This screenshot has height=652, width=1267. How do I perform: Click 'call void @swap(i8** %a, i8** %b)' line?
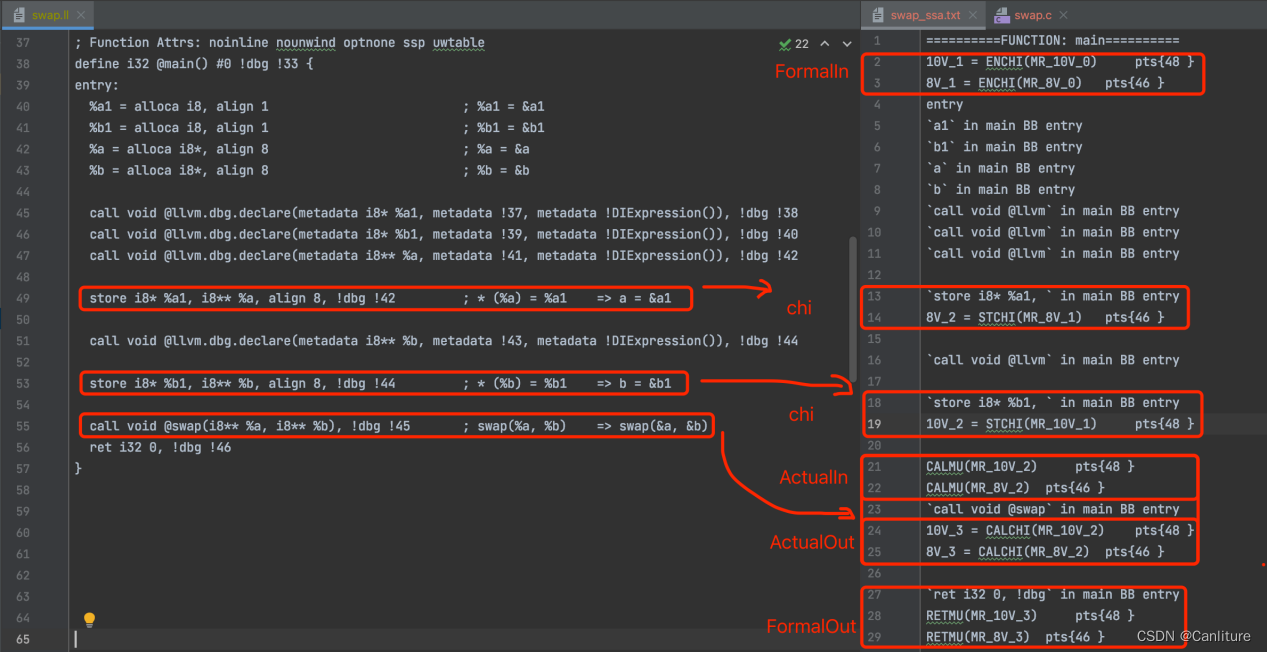398,426
